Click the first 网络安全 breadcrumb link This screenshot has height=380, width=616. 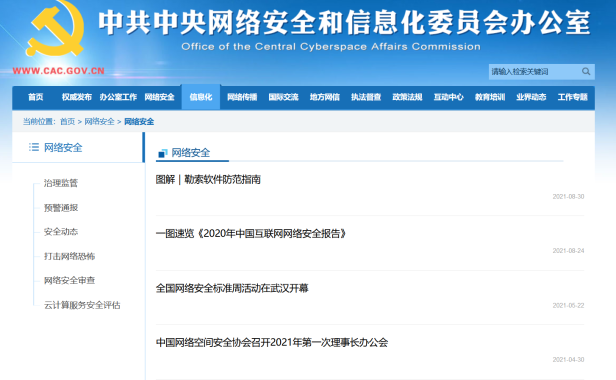(99, 122)
